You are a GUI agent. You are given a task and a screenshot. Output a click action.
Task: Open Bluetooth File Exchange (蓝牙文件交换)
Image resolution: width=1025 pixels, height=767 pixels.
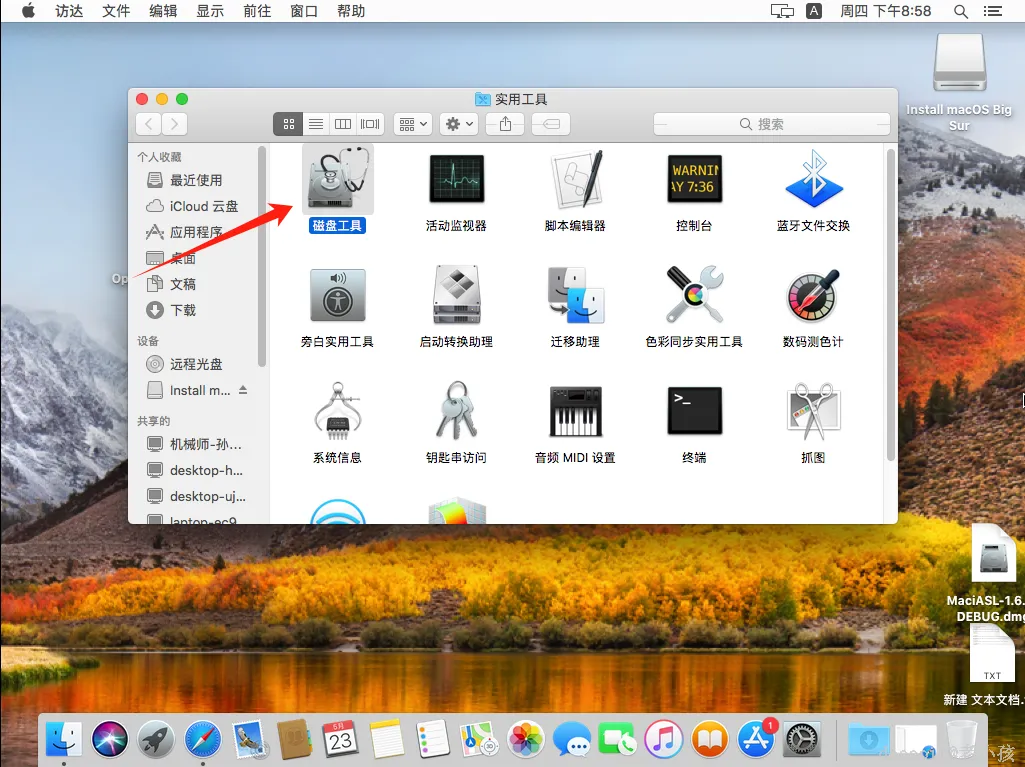[813, 179]
